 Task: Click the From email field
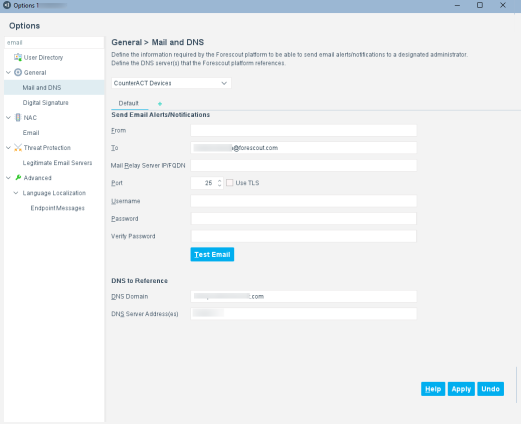click(303, 130)
